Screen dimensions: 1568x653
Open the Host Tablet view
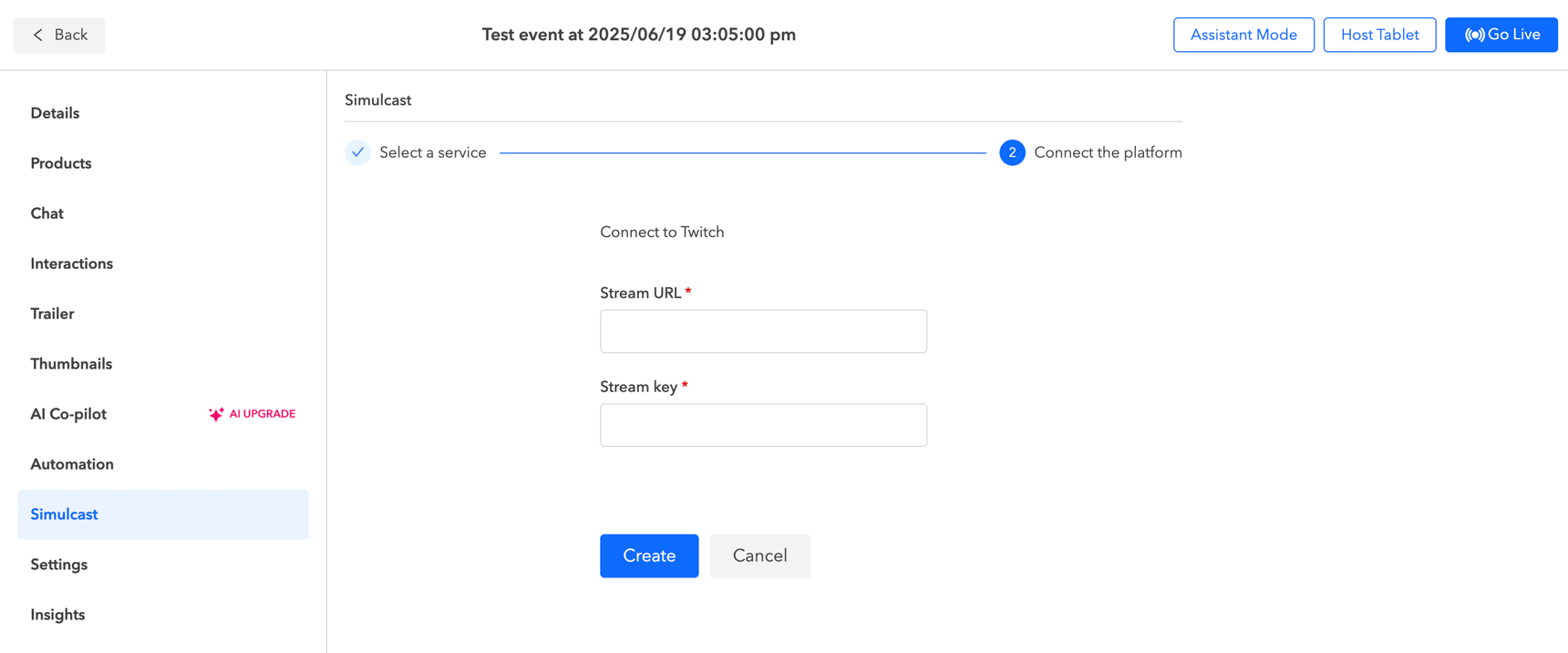(x=1379, y=35)
